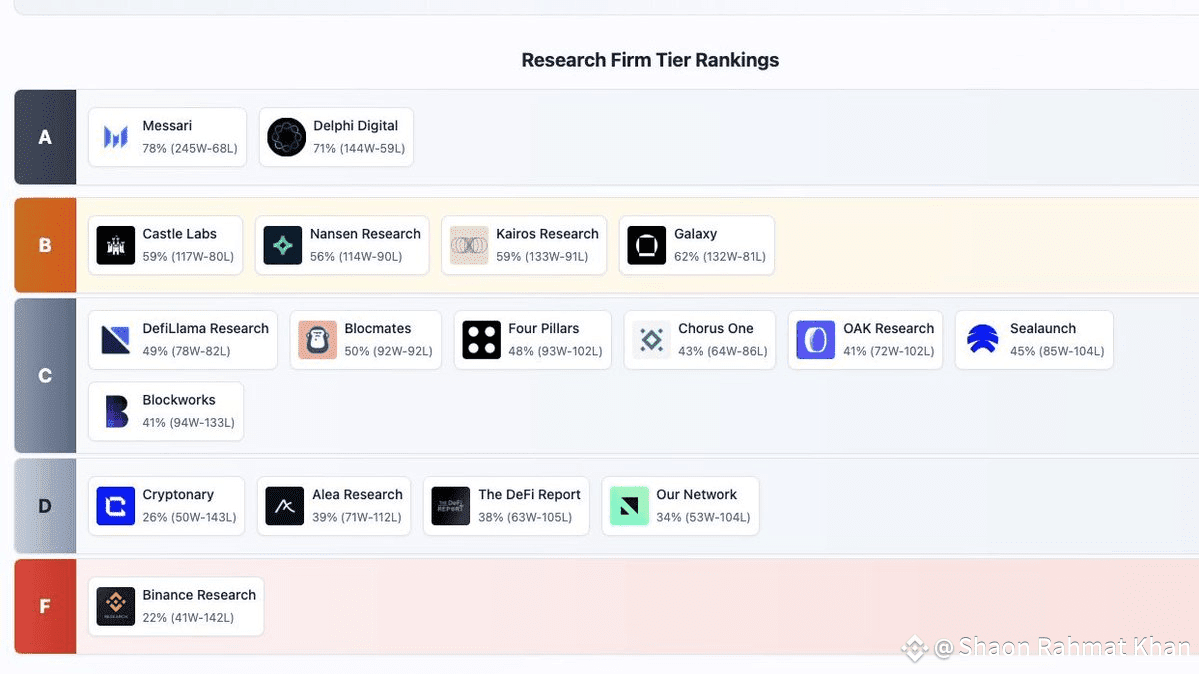Open the DefiLlama Research card
This screenshot has width=1199, height=674.
[x=183, y=340]
